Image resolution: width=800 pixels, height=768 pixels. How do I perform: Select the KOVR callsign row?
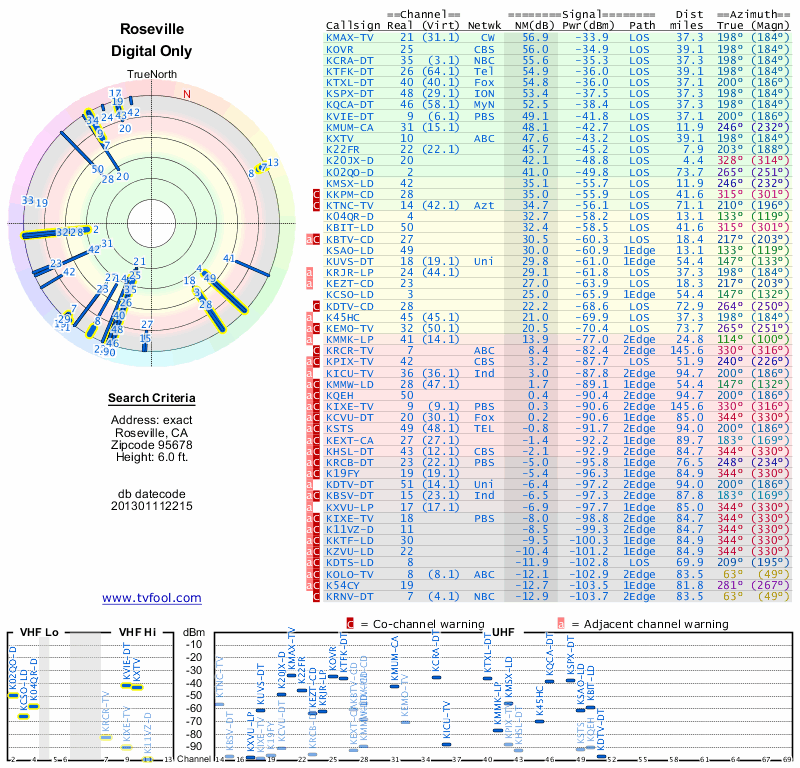click(558, 49)
